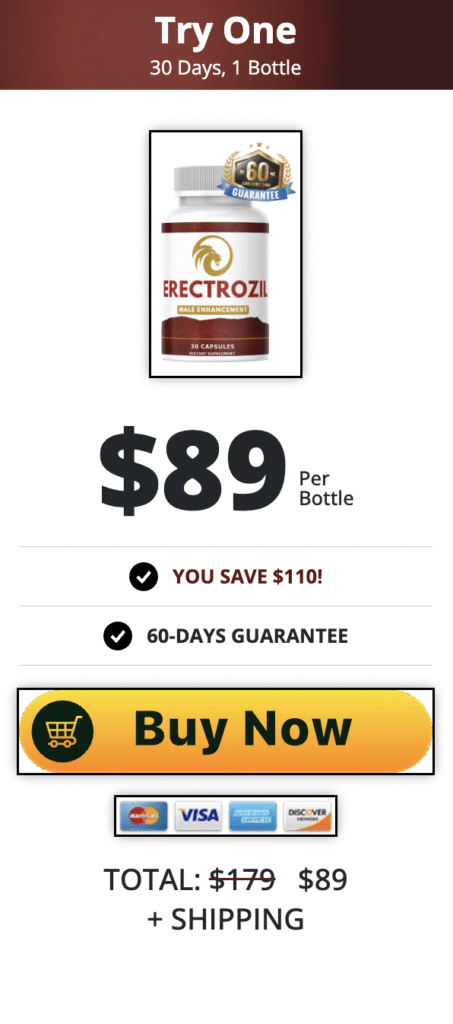Screen dimensions: 453x1024
Task: Click the 60-DAYS GUARANTEE text
Action: point(247,635)
